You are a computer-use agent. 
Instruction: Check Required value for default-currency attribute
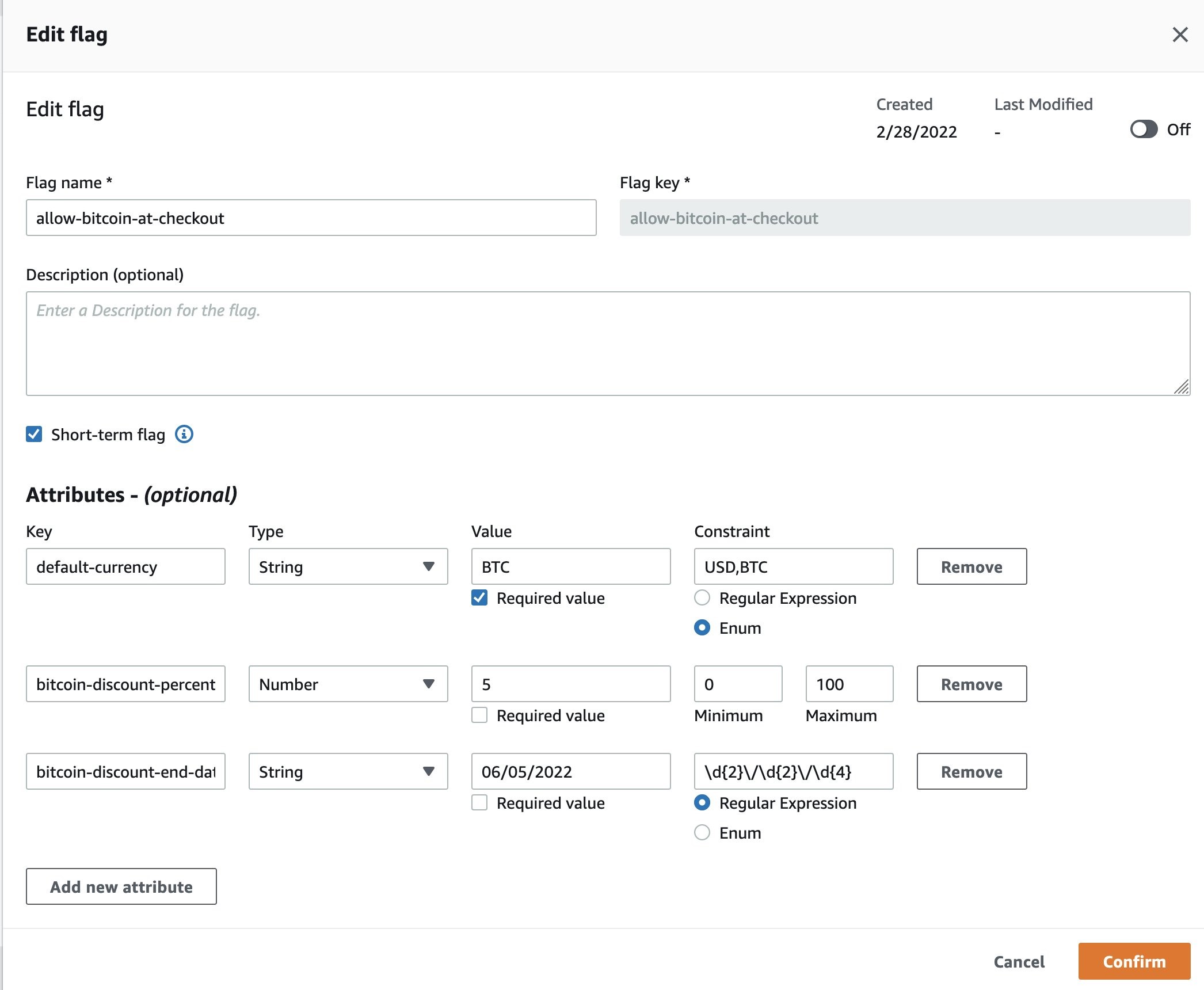click(481, 597)
